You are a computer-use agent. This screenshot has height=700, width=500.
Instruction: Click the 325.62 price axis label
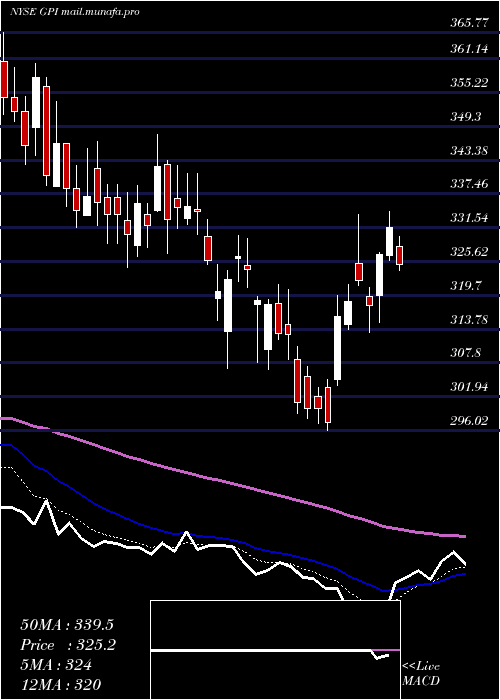[469, 252]
